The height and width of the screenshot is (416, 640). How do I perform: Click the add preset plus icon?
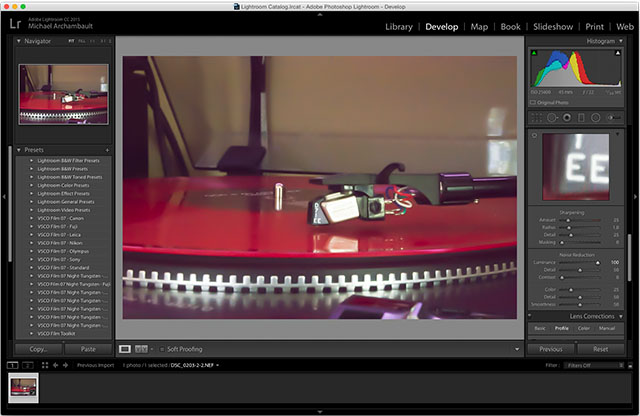107,150
